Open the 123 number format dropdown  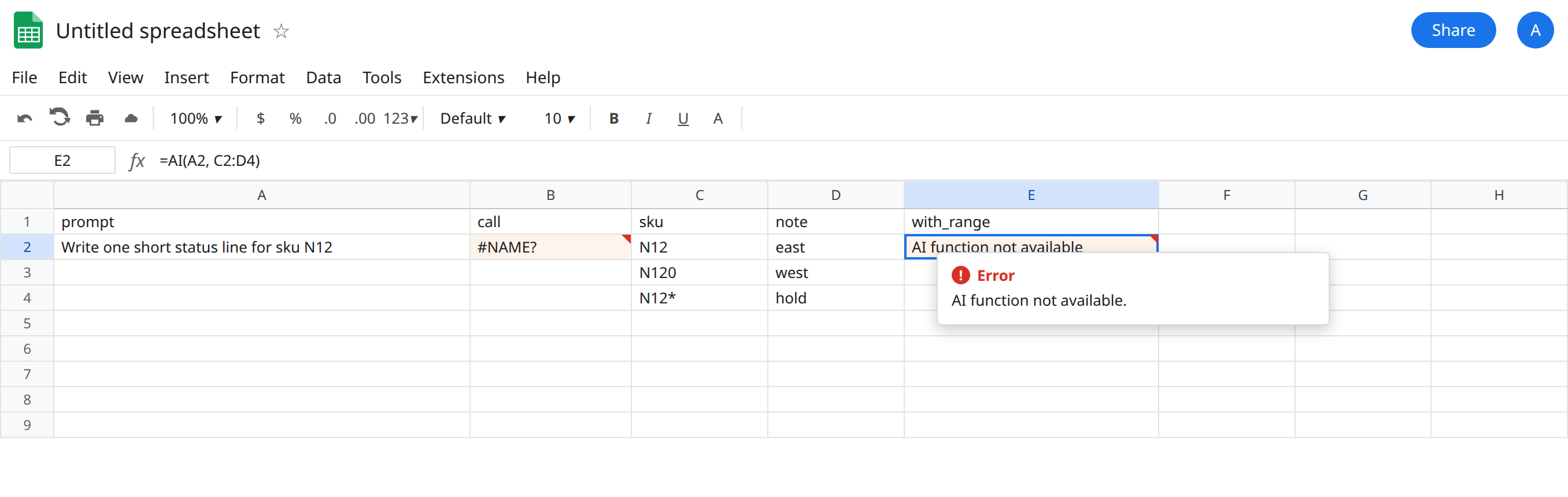coord(400,118)
